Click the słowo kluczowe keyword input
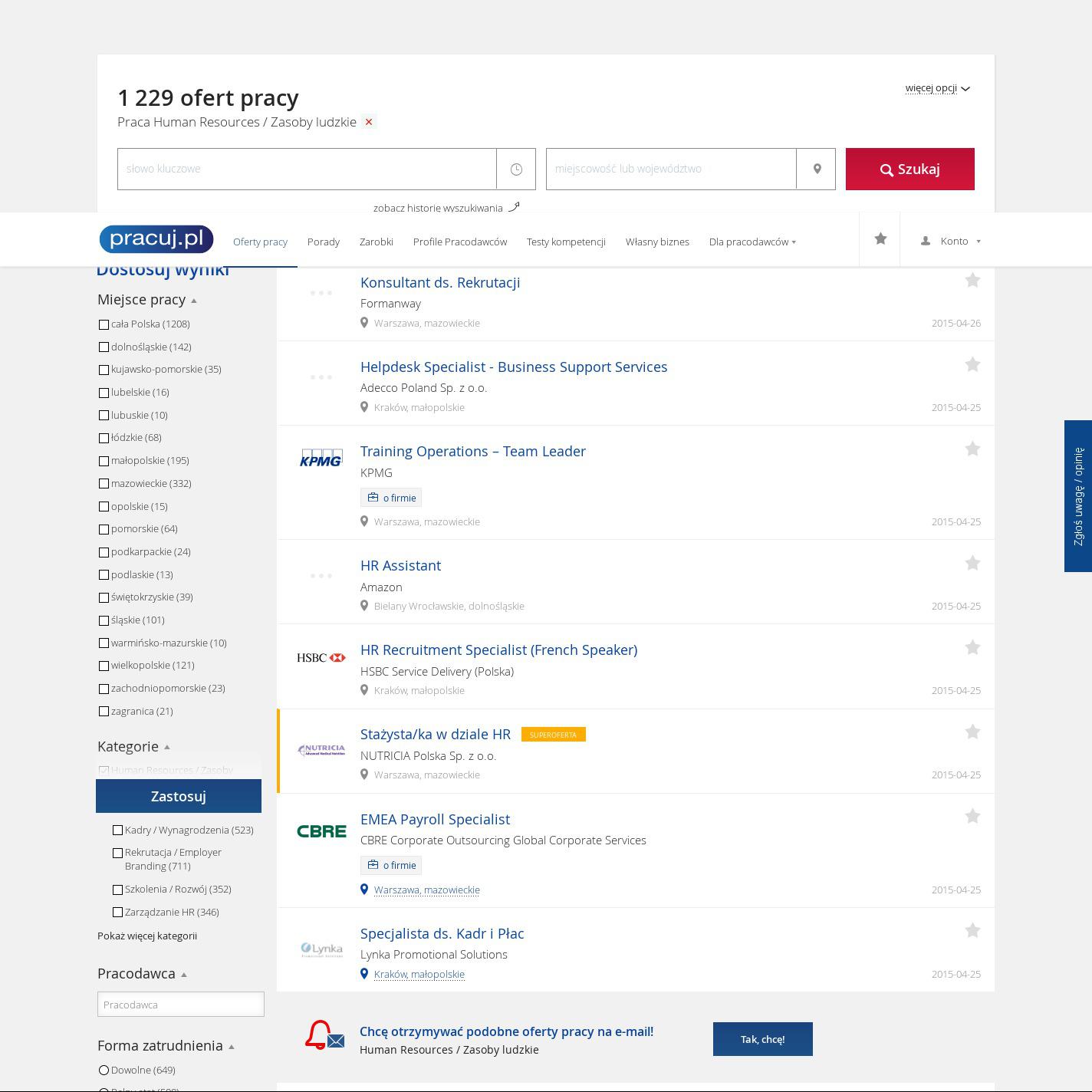This screenshot has height=1092, width=1092. (307, 169)
